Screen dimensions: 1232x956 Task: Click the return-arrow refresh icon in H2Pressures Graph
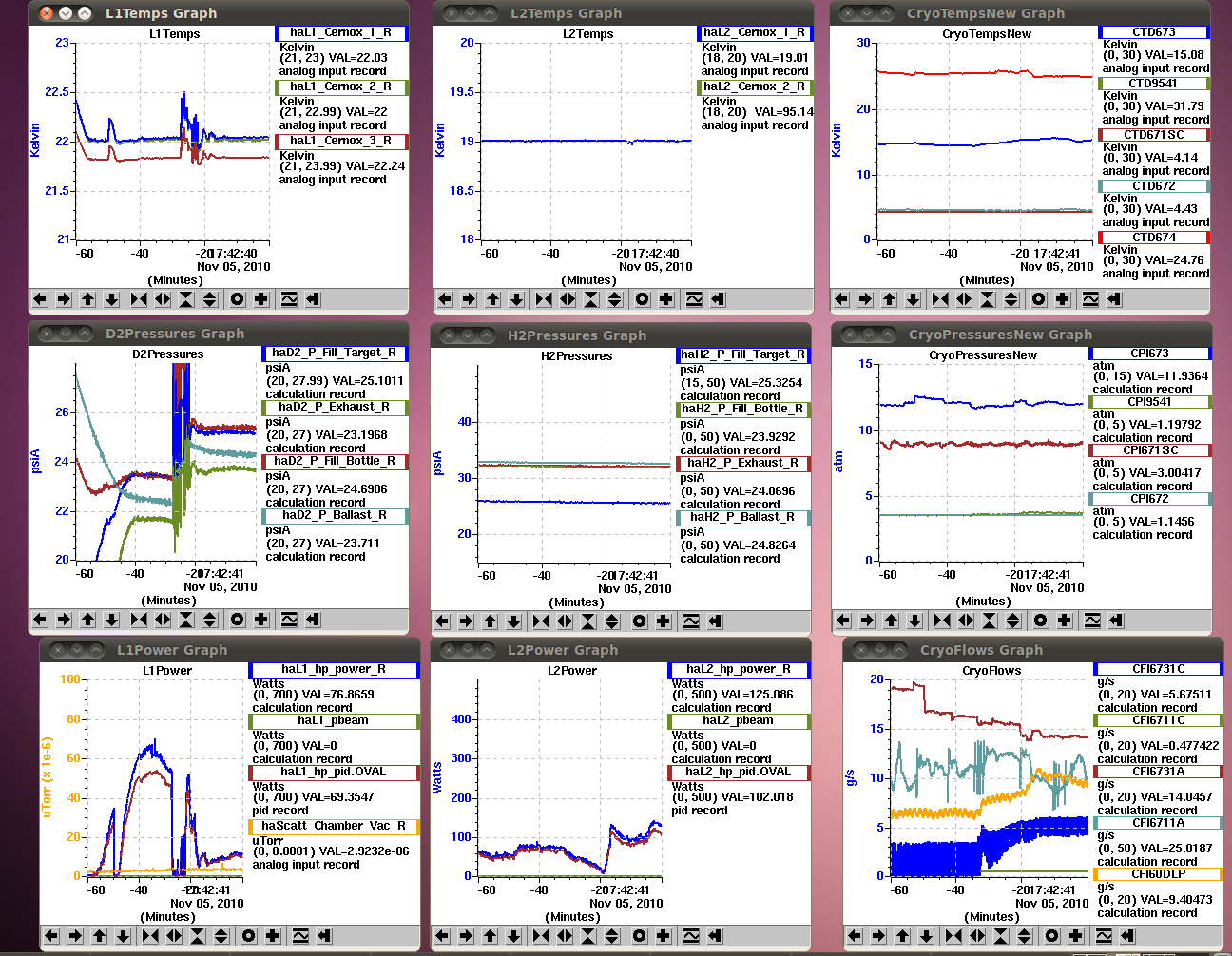(x=715, y=621)
